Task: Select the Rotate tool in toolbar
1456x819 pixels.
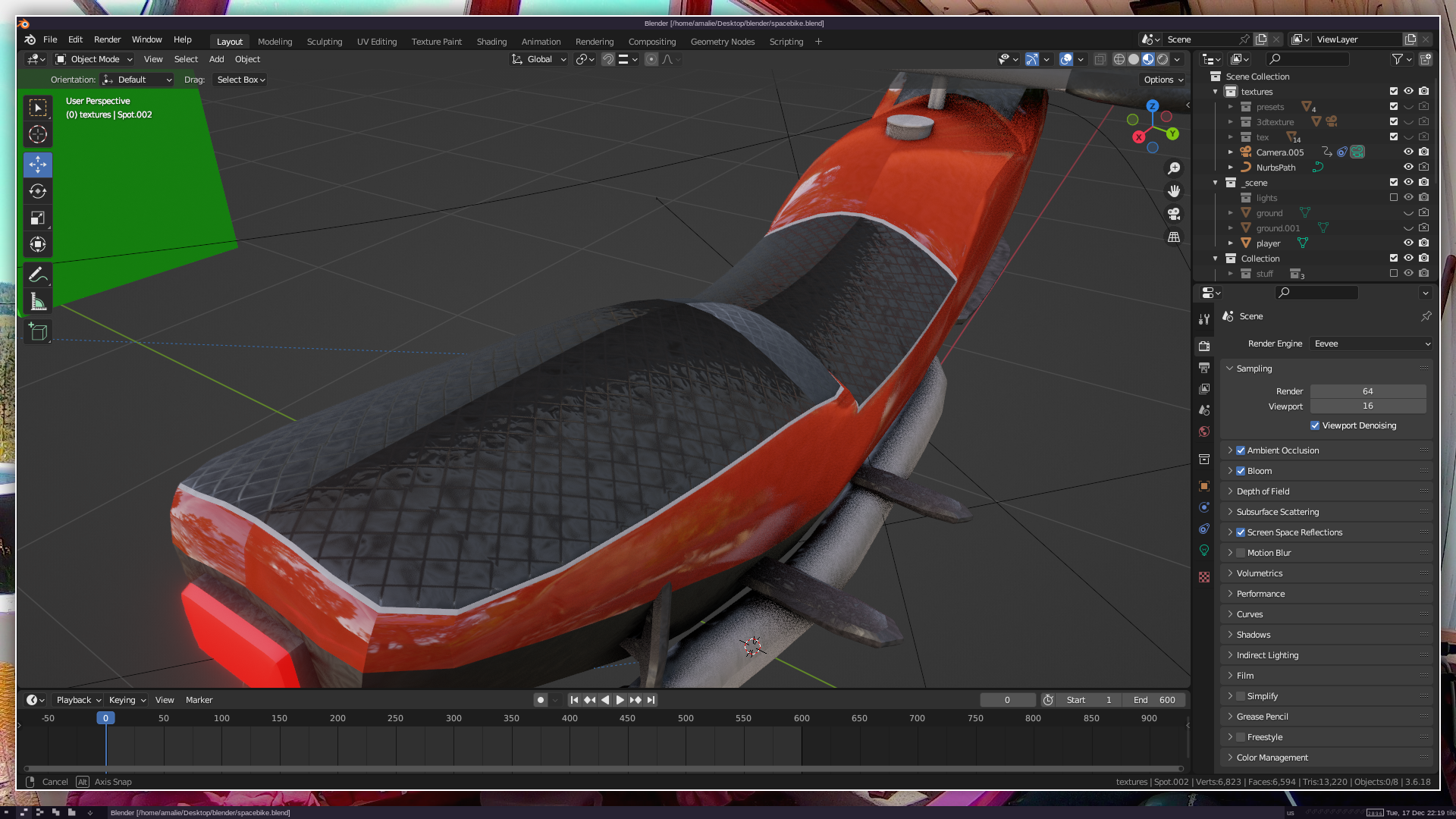Action: pyautogui.click(x=38, y=191)
